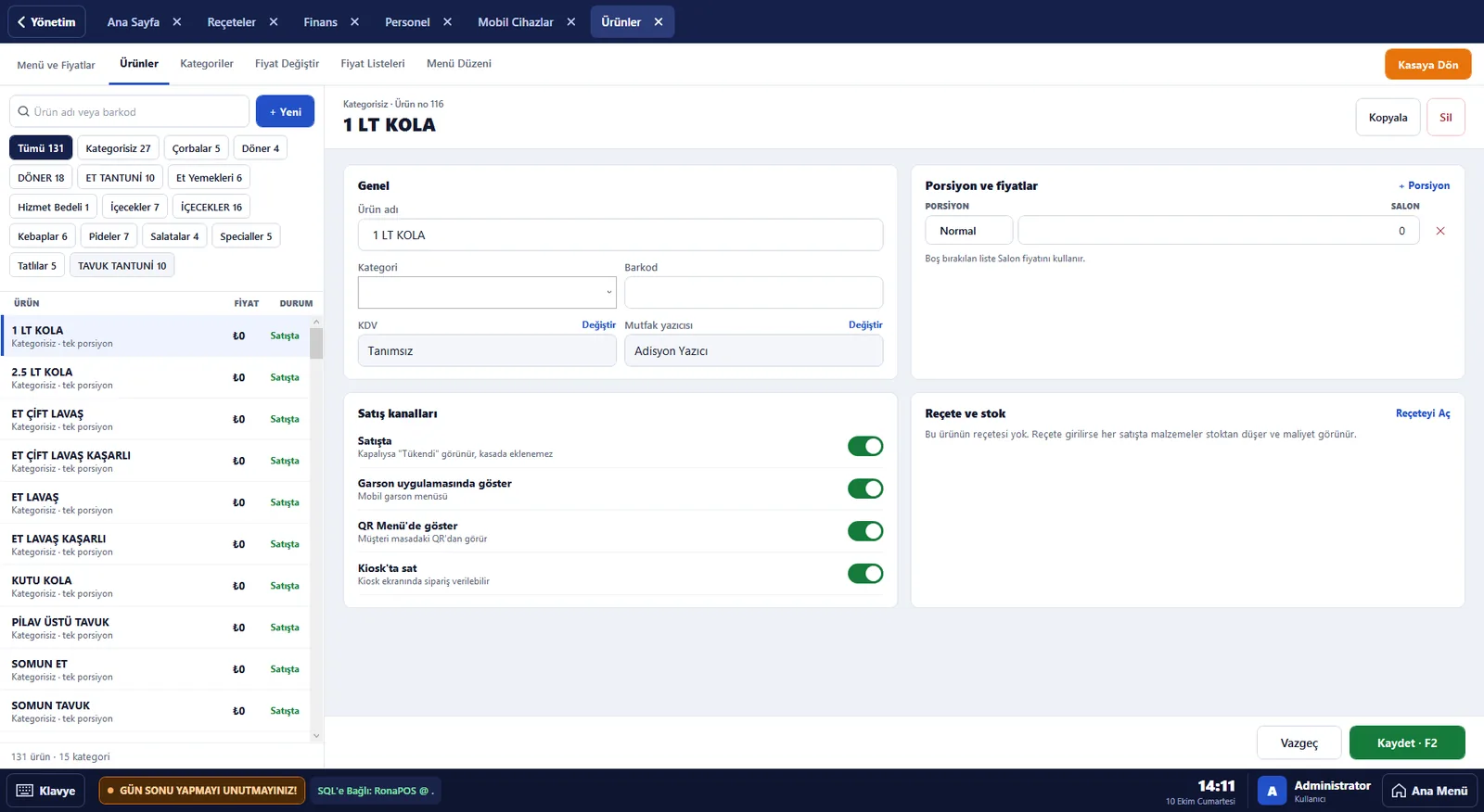Select KUTU KOLA product row
Screen dimensions: 1484x812
click(x=156, y=586)
